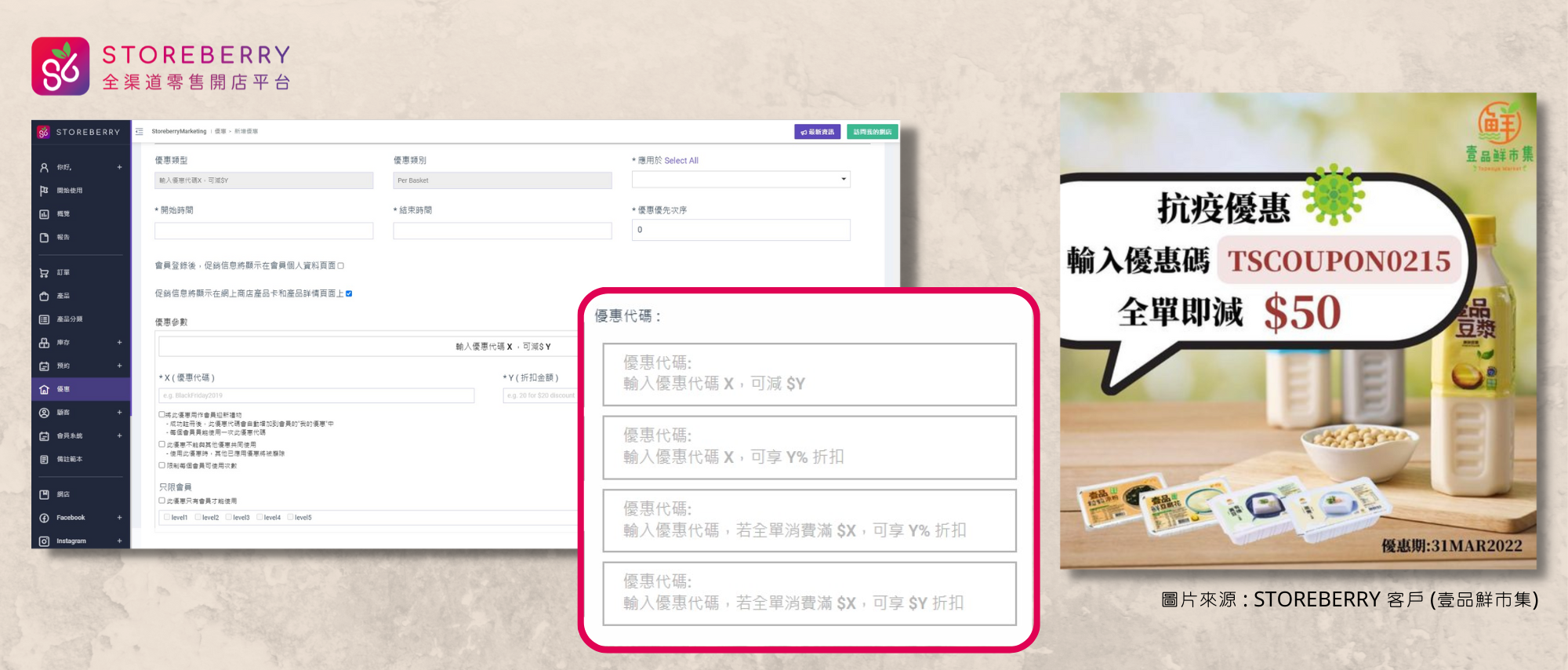The height and width of the screenshot is (670, 1568).
Task: Click the calendar icon for 預約
Action: (x=44, y=366)
